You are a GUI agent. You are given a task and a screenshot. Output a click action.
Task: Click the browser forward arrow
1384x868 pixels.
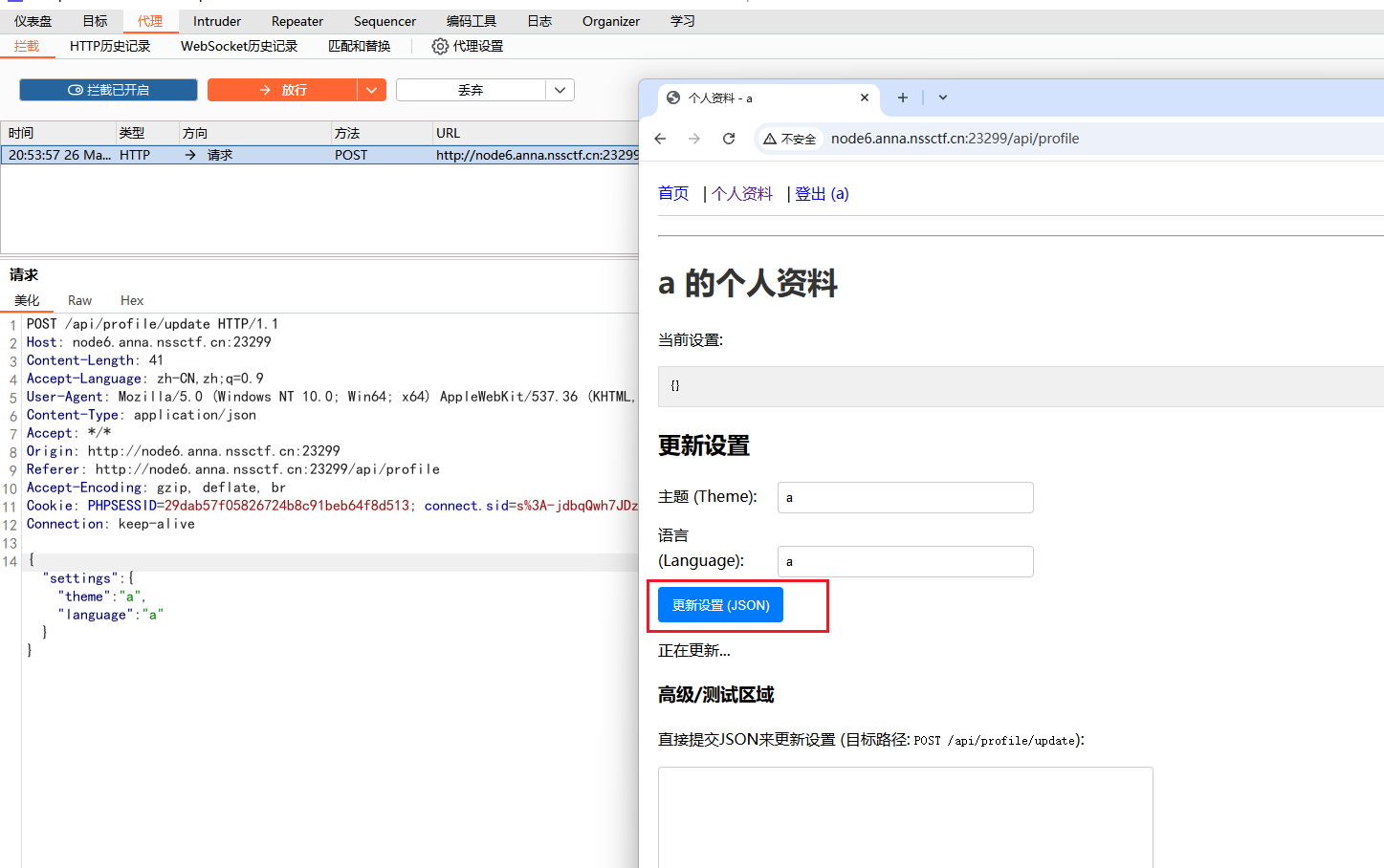[x=694, y=139]
